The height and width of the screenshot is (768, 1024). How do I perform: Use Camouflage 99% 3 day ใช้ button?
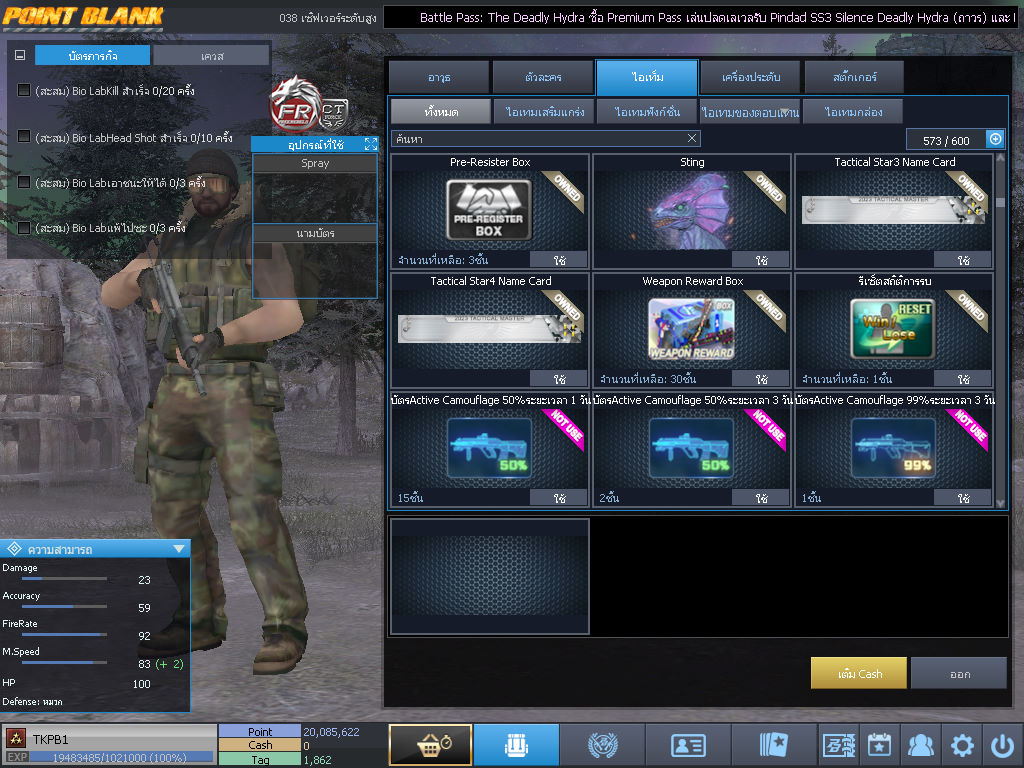[x=963, y=498]
